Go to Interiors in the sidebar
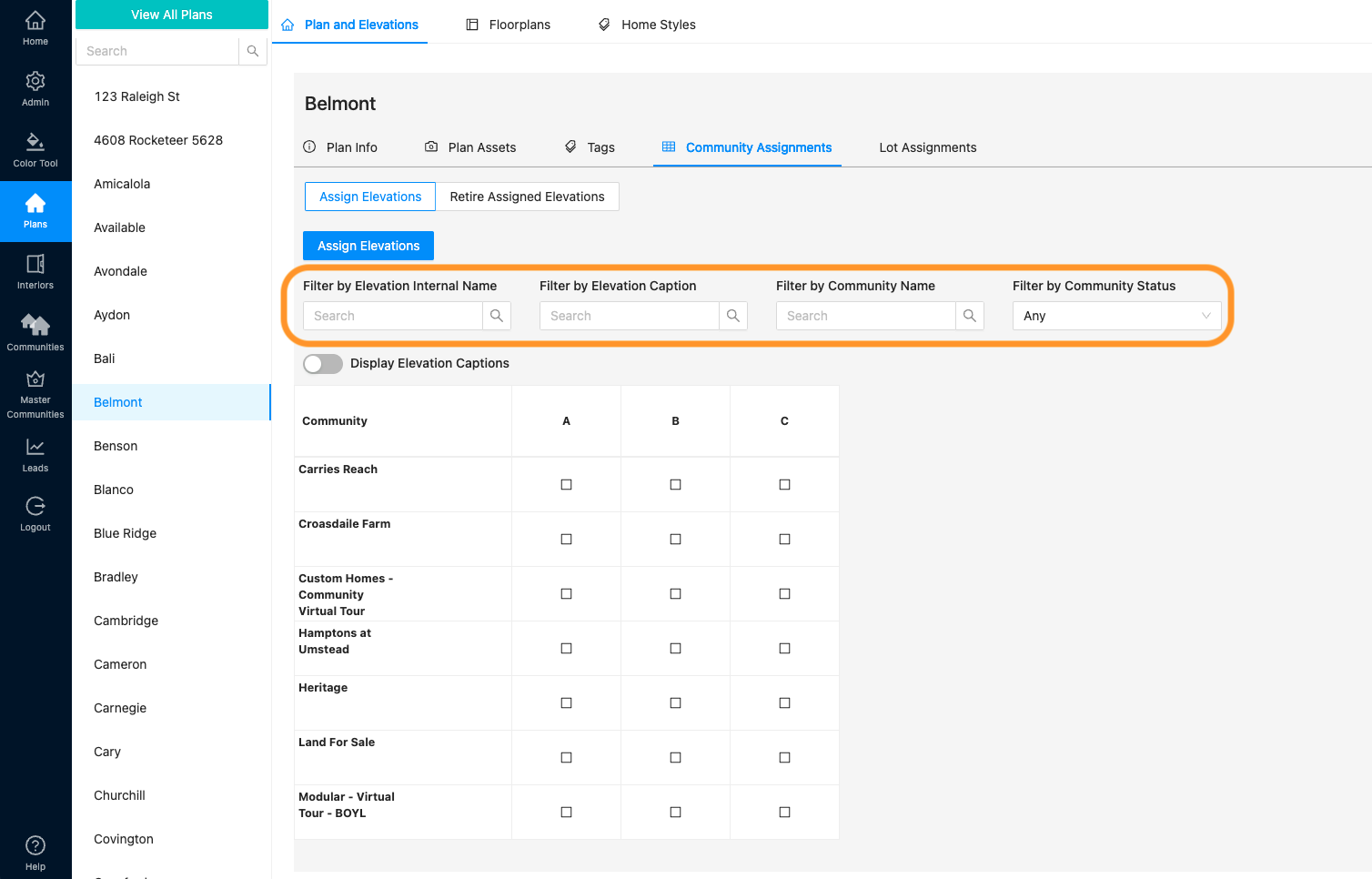 point(35,272)
